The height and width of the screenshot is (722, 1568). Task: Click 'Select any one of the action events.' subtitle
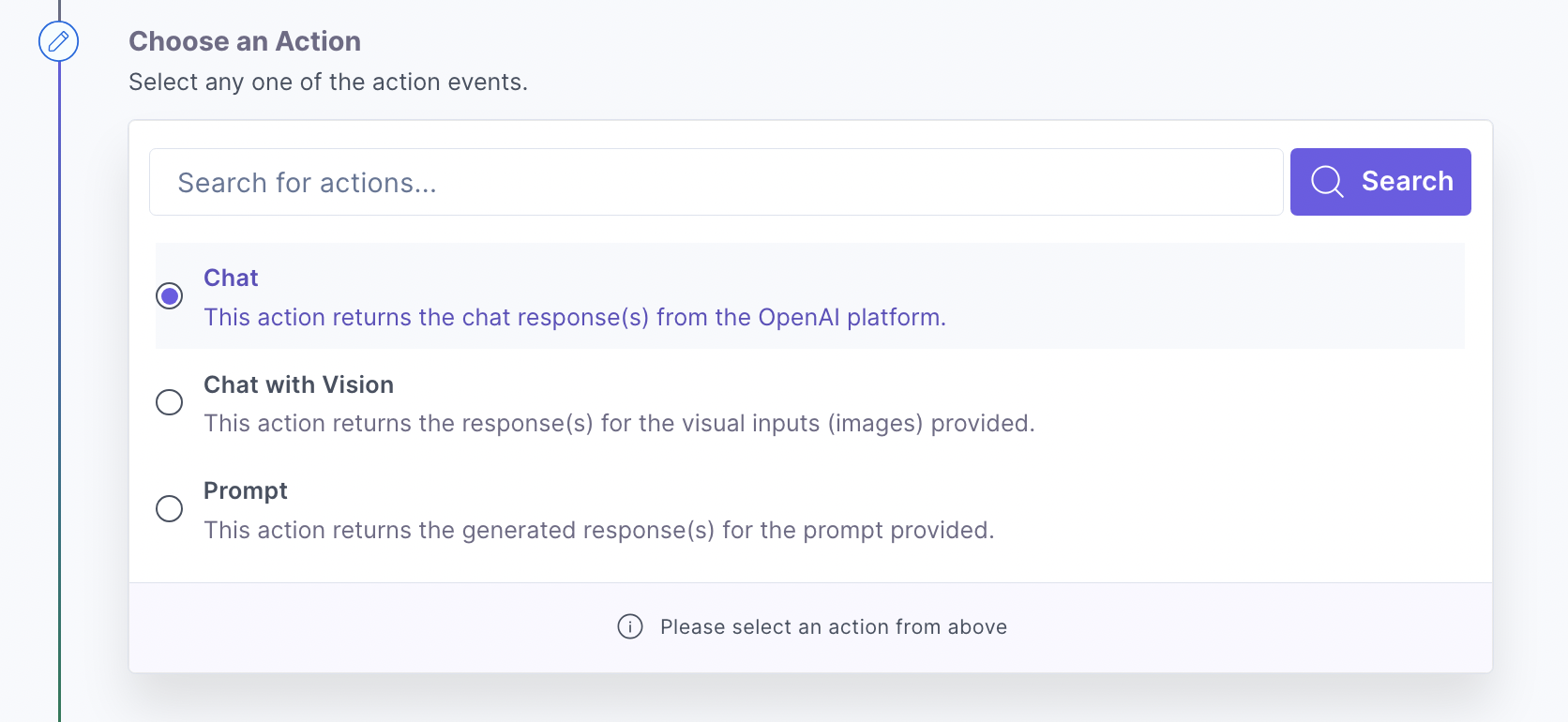[328, 82]
